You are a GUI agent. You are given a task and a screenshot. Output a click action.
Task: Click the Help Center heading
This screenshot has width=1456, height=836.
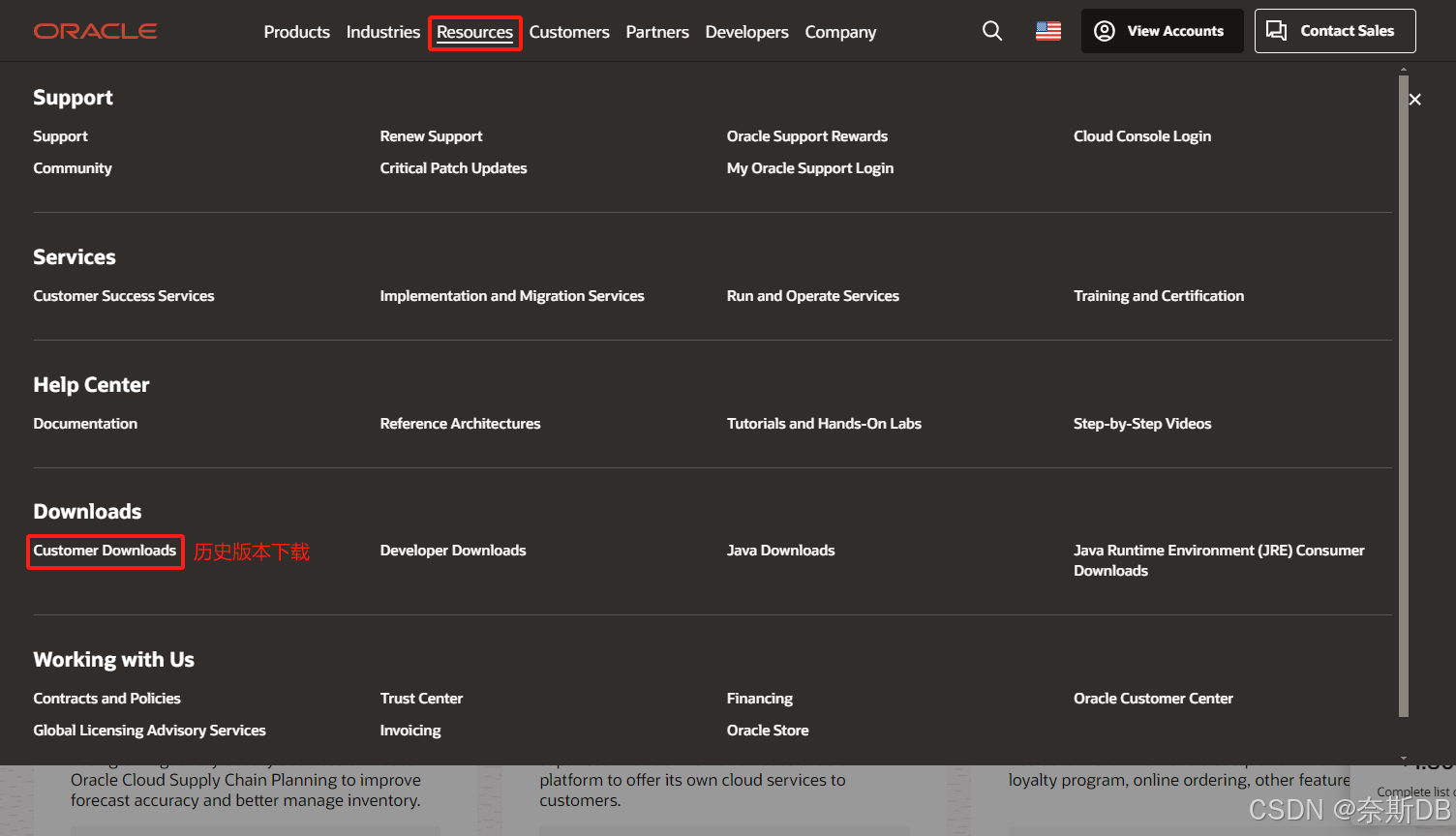[91, 385]
